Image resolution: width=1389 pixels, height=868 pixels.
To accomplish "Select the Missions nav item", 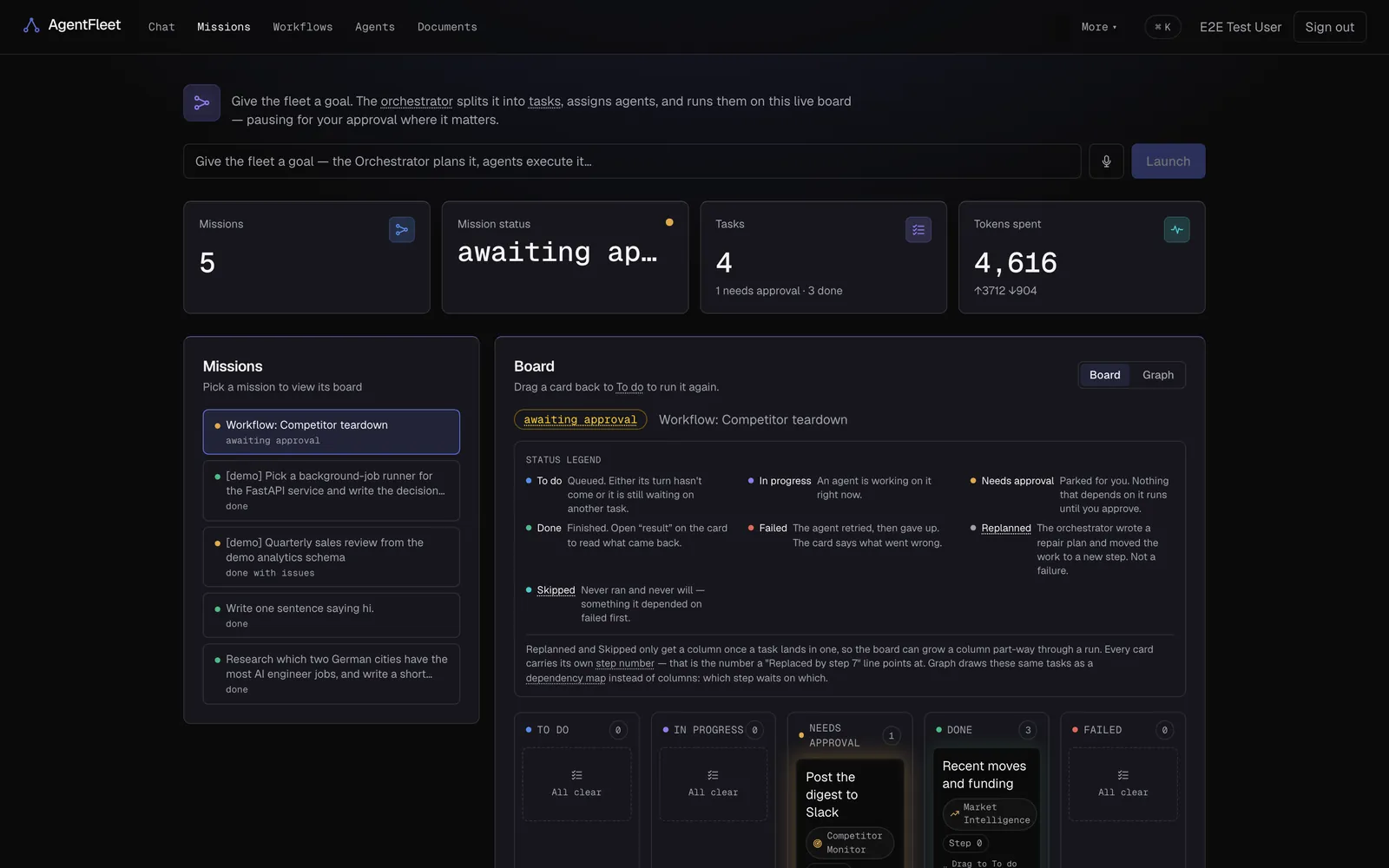I will 224,27.
